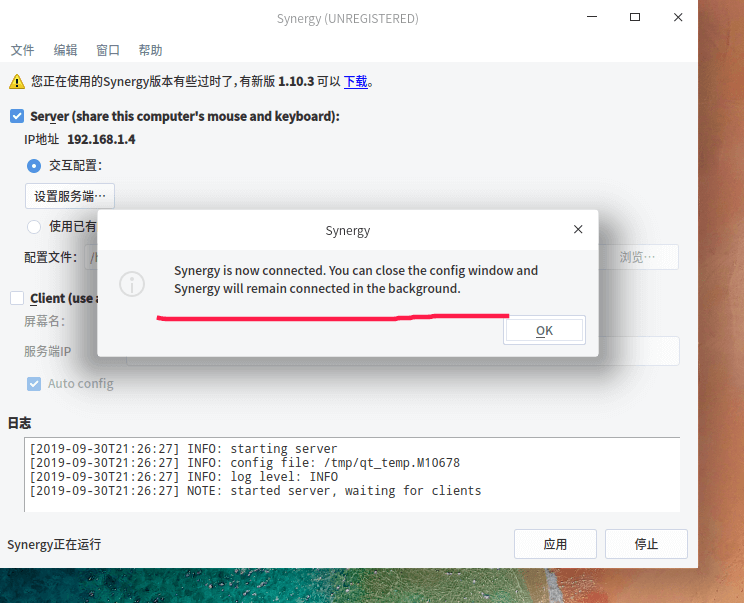The height and width of the screenshot is (603, 744).
Task: Enable the Client checkbox
Action: tap(17, 298)
